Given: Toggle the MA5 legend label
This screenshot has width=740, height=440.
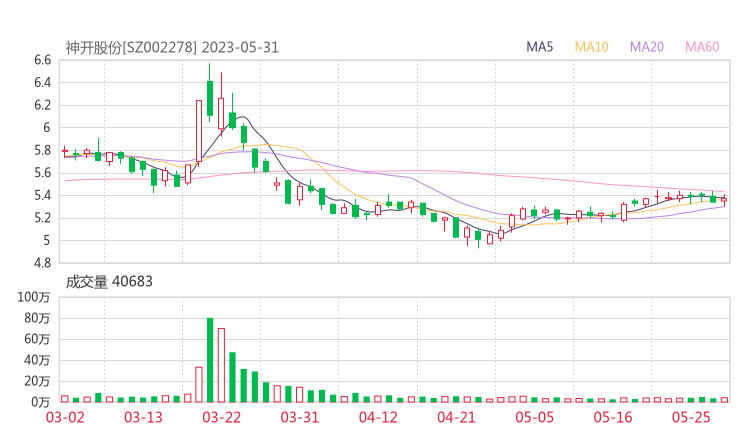Looking at the screenshot, I should pos(539,47).
